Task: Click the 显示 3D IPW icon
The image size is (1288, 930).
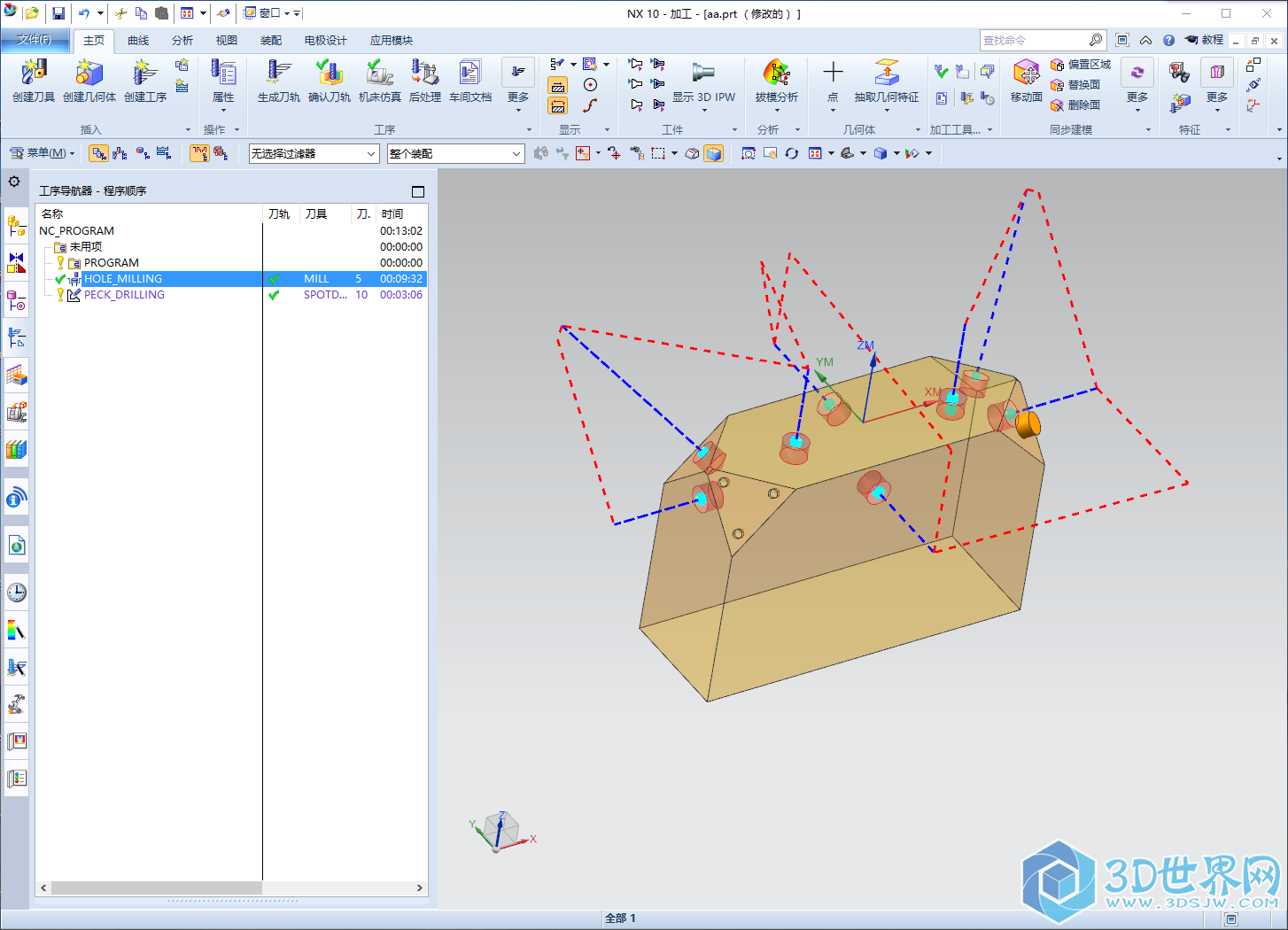Action: 703,73
